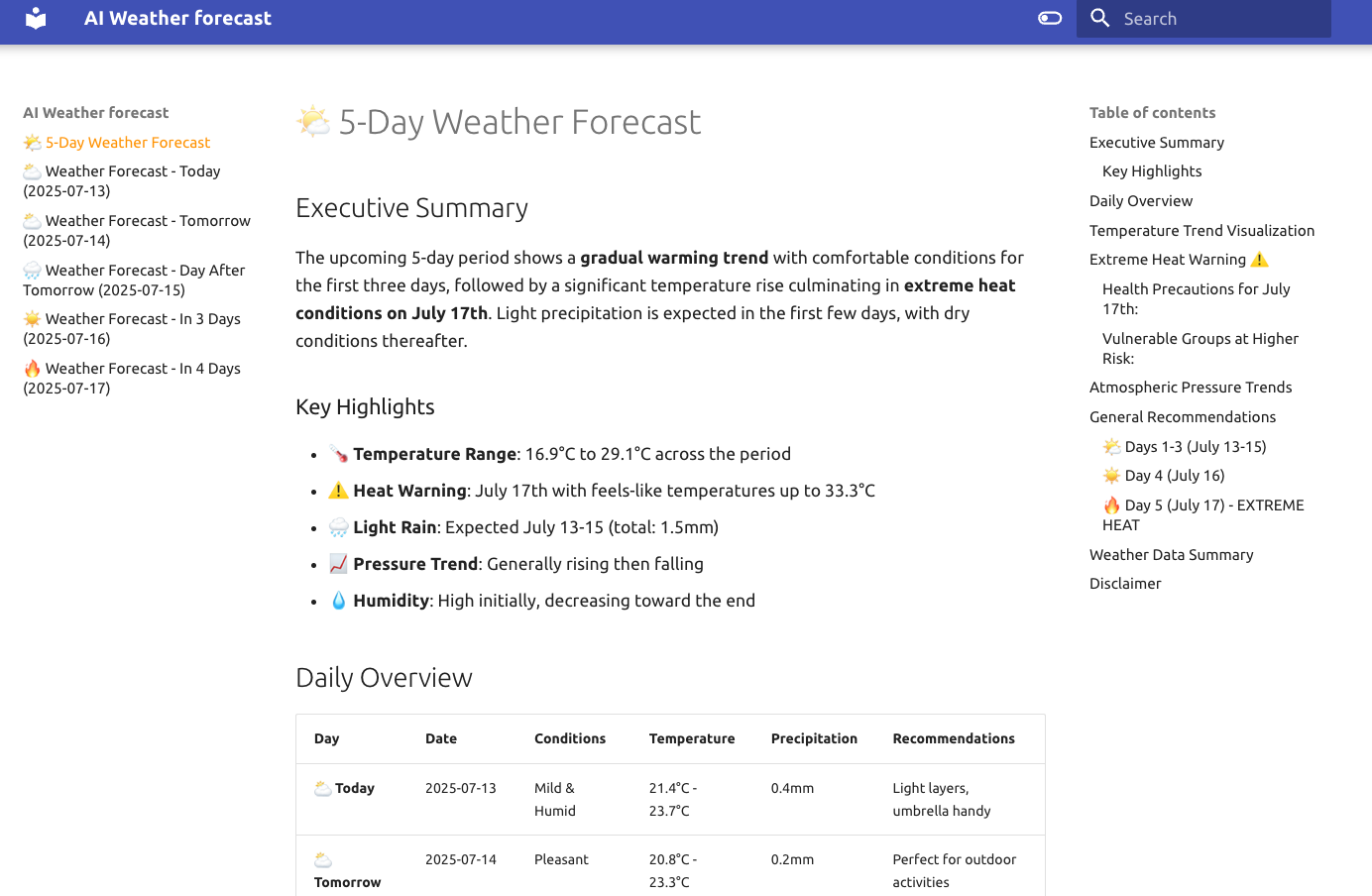1372x896 pixels.
Task: Jump to Key Highlights section
Action: [x=1151, y=171]
